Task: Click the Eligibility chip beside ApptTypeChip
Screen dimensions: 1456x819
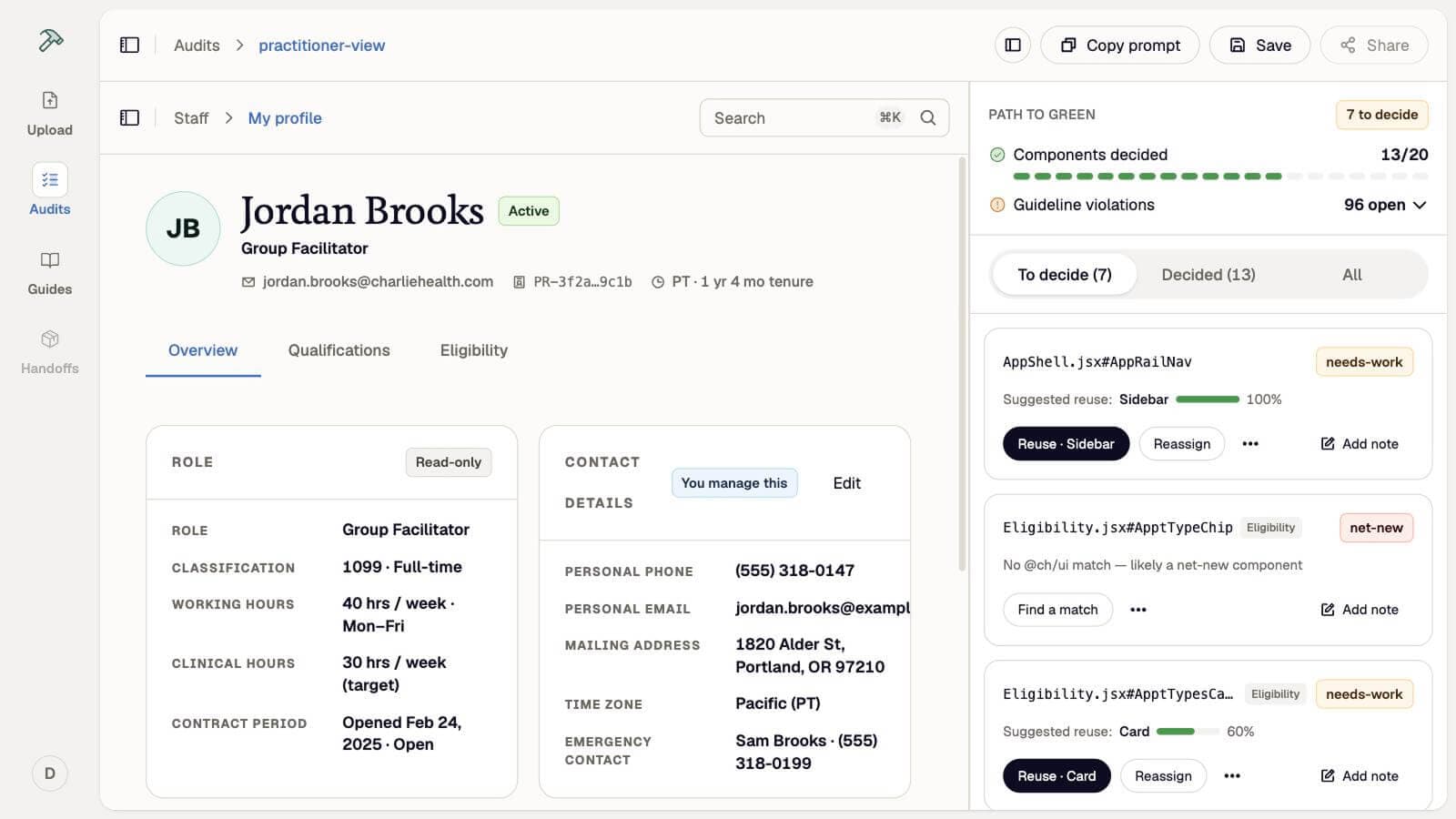Action: pos(1270,528)
